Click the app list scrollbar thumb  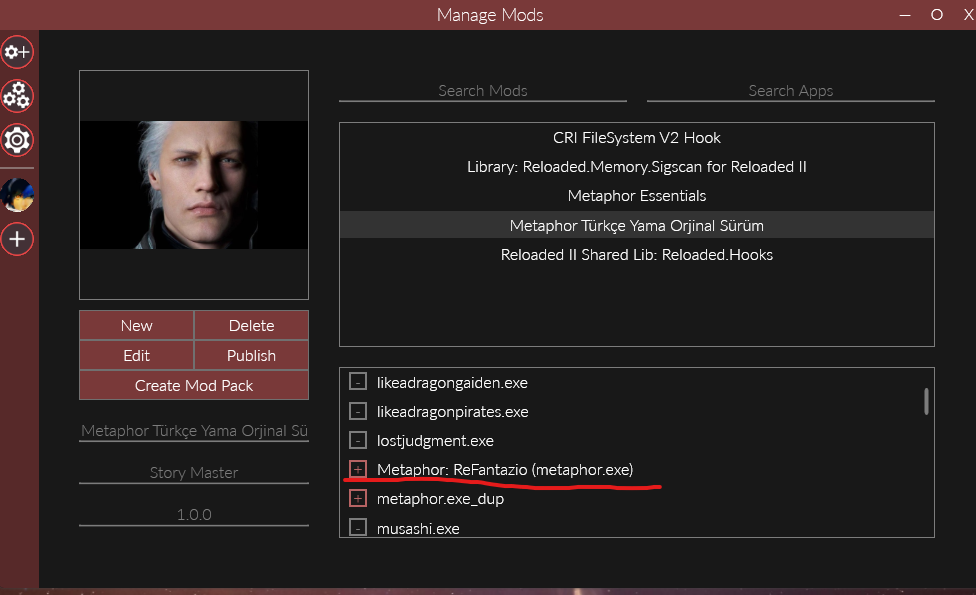coord(926,401)
